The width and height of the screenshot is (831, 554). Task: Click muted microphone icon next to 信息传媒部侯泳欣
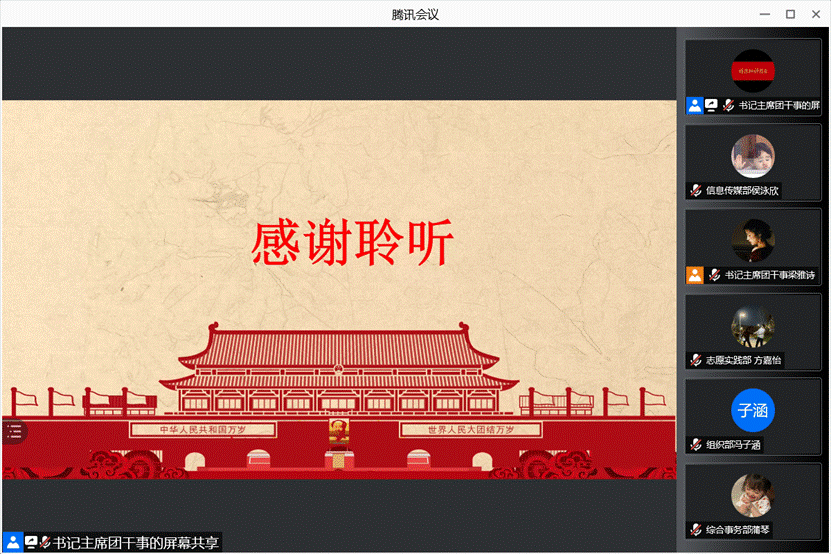[696, 190]
